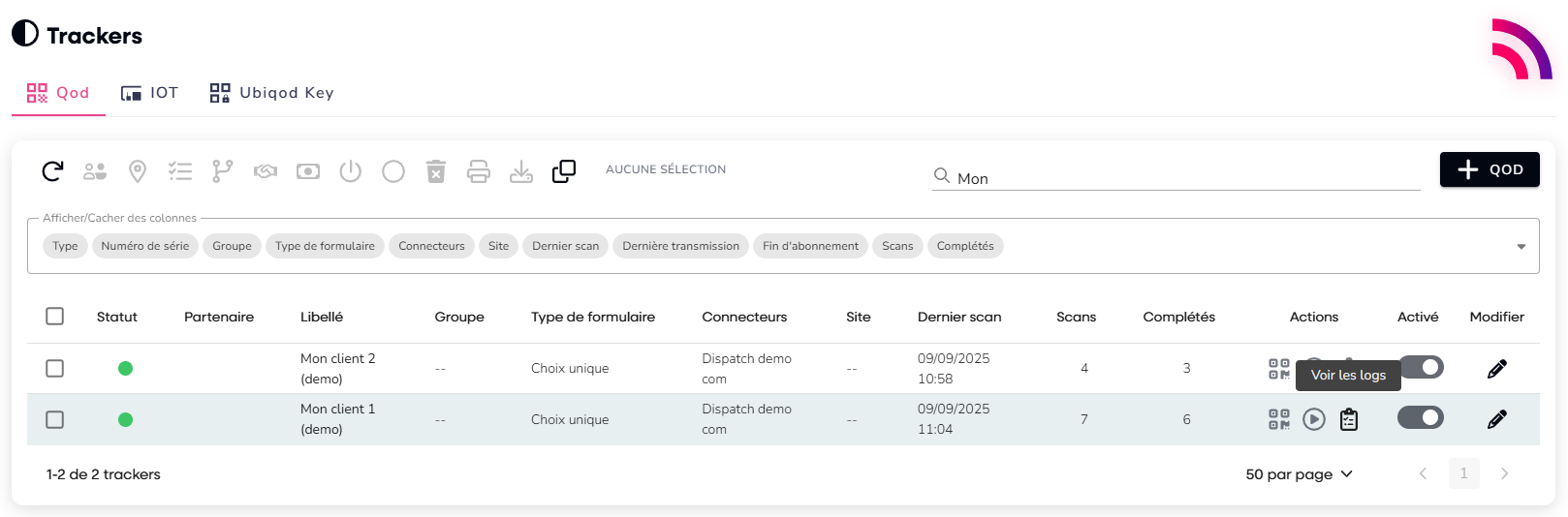Select the checkbox for Mon client 1 row
This screenshot has width=1568, height=517.
tap(55, 419)
